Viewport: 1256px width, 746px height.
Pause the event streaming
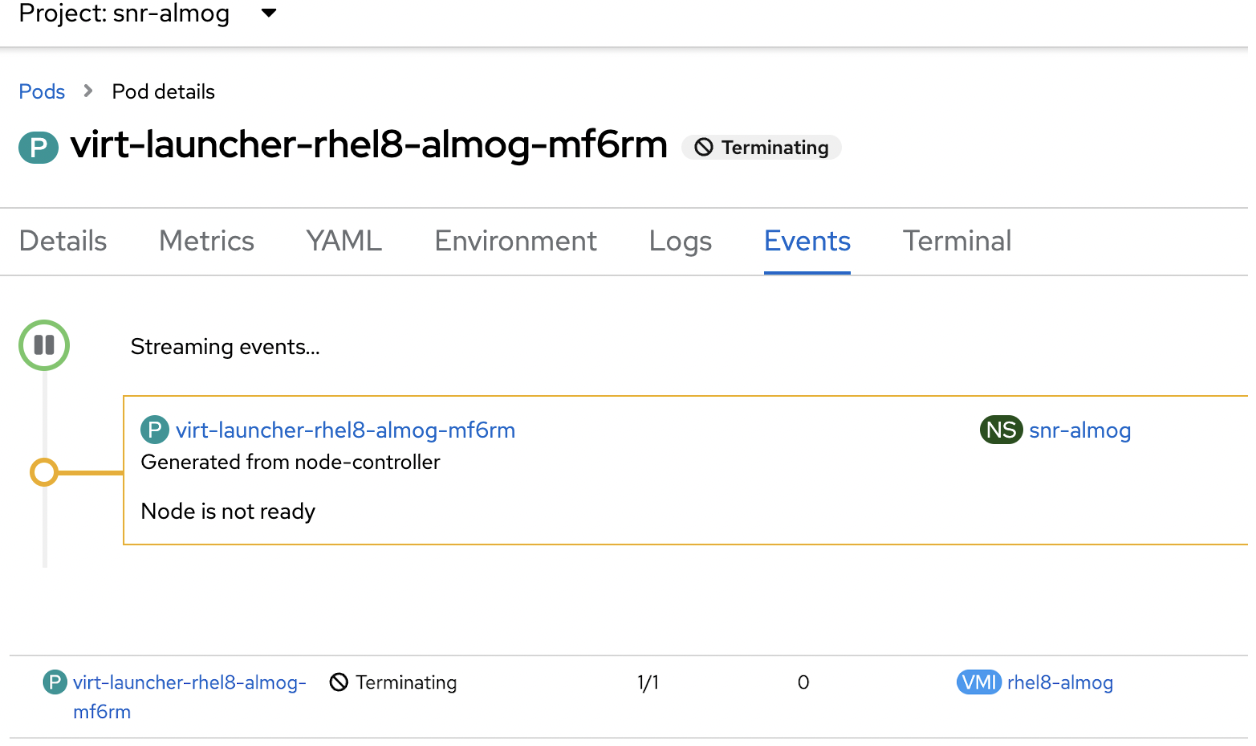click(44, 346)
